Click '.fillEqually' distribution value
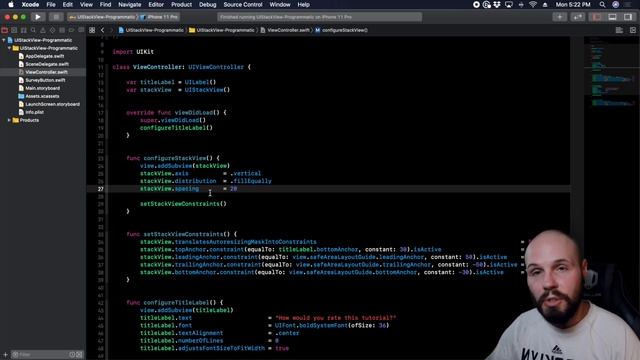 251,181
